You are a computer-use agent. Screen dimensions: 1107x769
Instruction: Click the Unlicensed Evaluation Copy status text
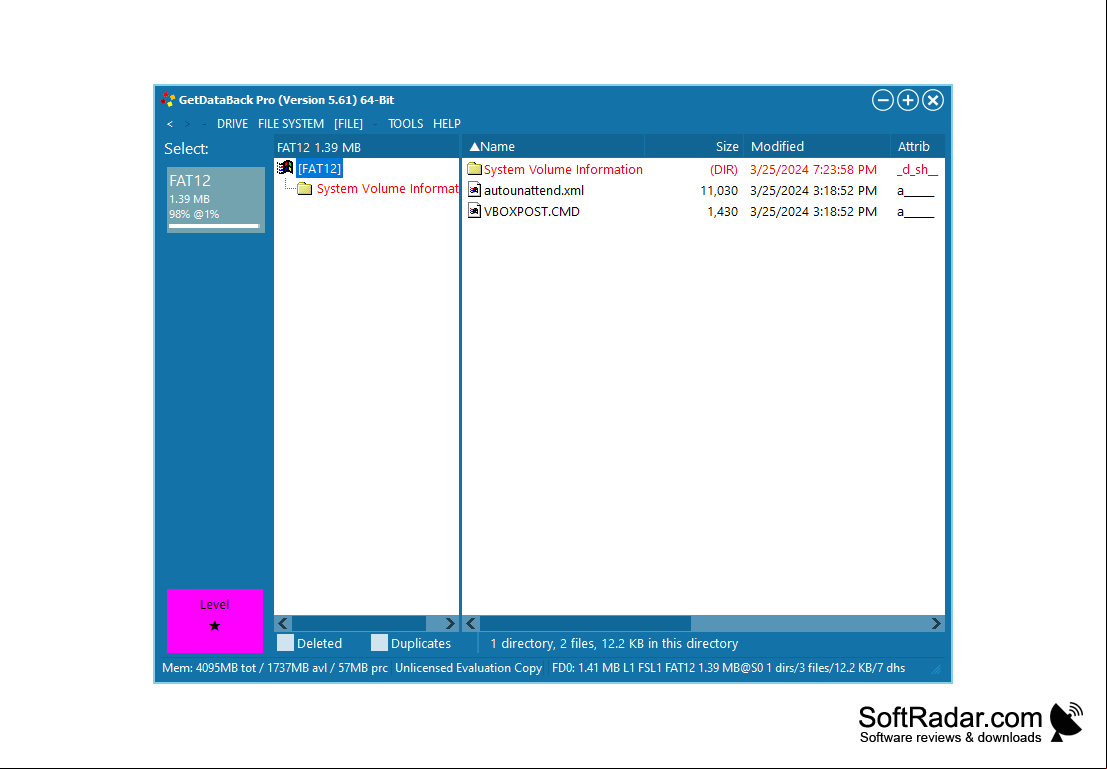[469, 667]
